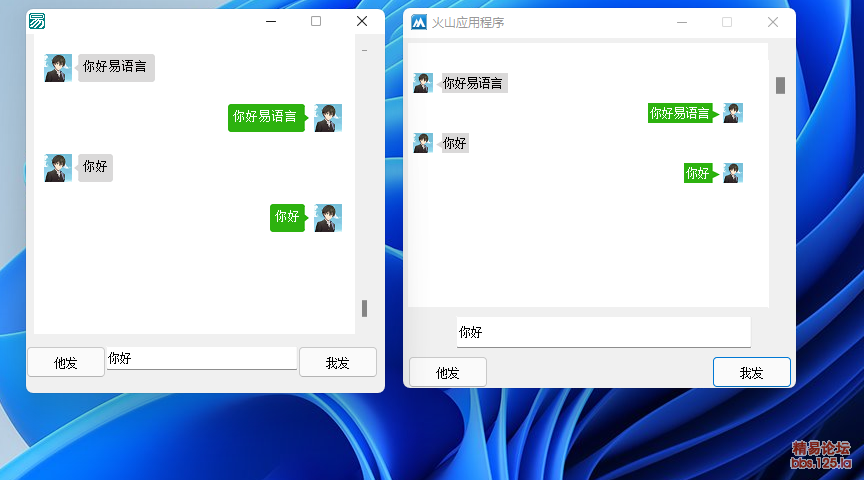Click avatar beside gray 你好易语言 in 火山应用程序 window
Screen dimensions: 864x480
tap(423, 83)
